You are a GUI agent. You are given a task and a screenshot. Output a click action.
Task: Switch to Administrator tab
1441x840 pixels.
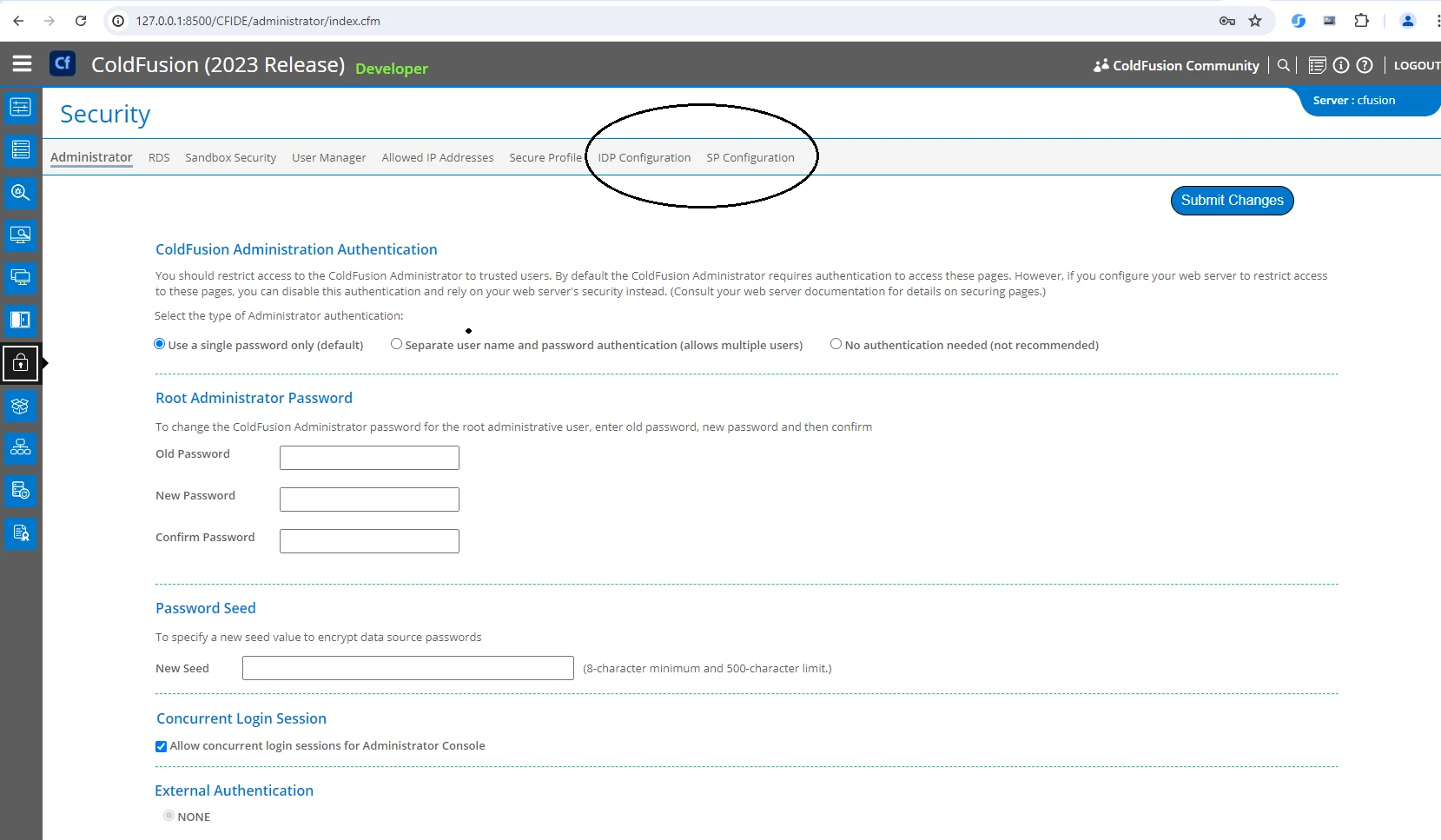pos(91,157)
